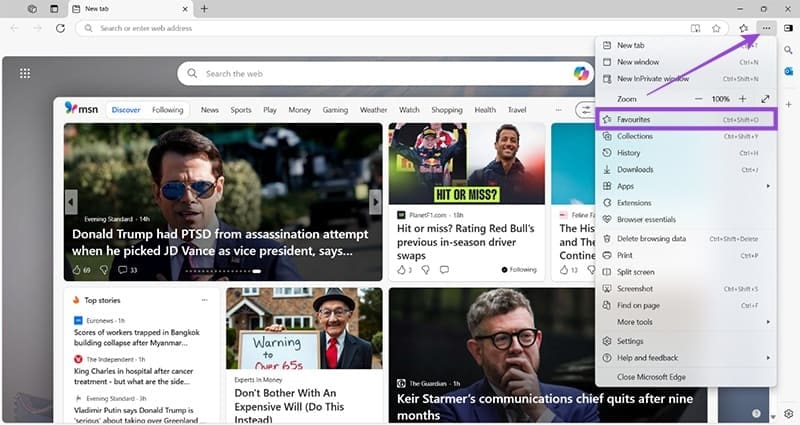
Task: Like the Red Bull driver swaps article
Action: click(401, 269)
